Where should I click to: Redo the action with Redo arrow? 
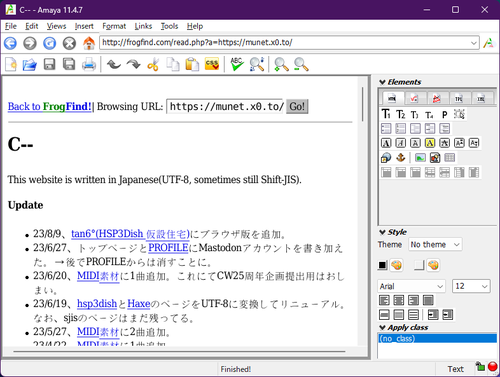click(133, 64)
